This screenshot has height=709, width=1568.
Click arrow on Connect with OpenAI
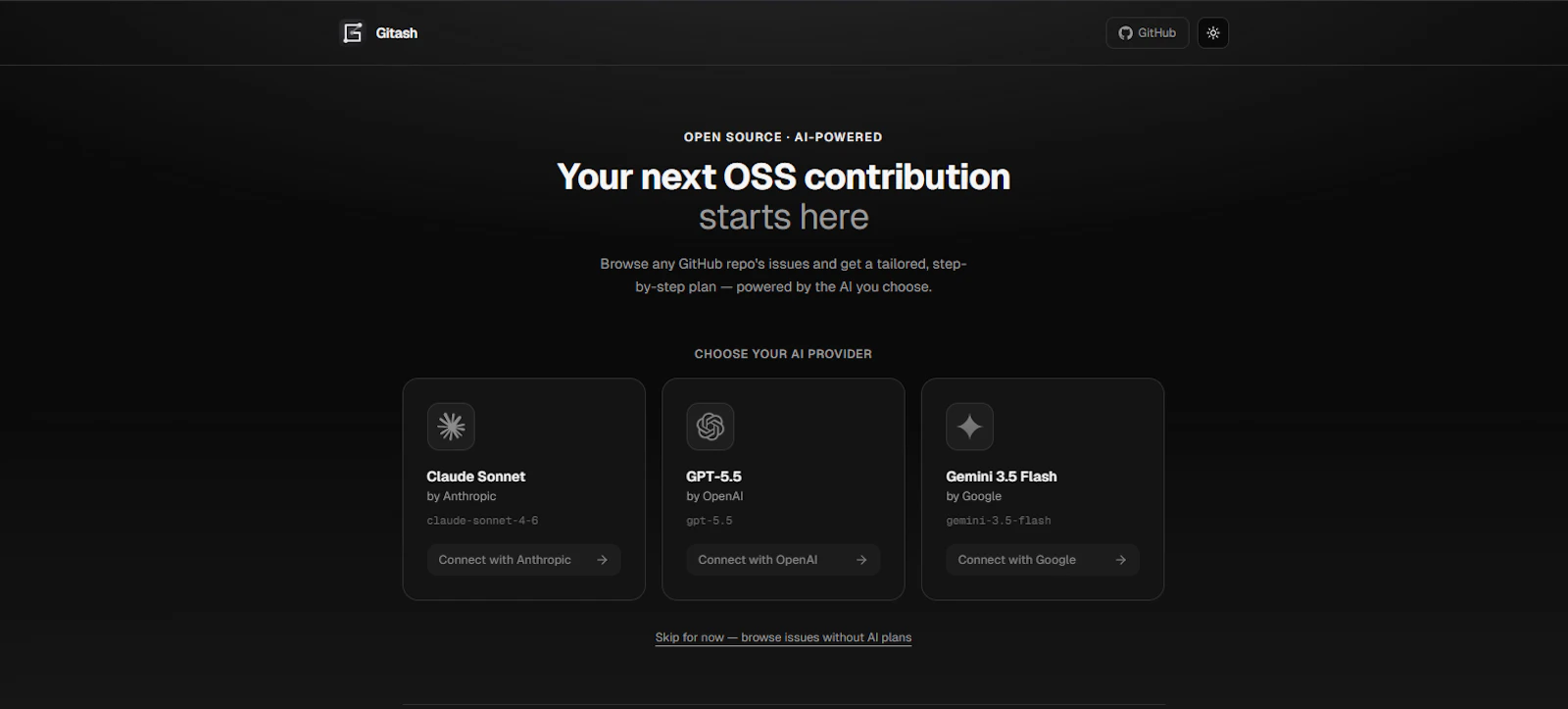(861, 560)
